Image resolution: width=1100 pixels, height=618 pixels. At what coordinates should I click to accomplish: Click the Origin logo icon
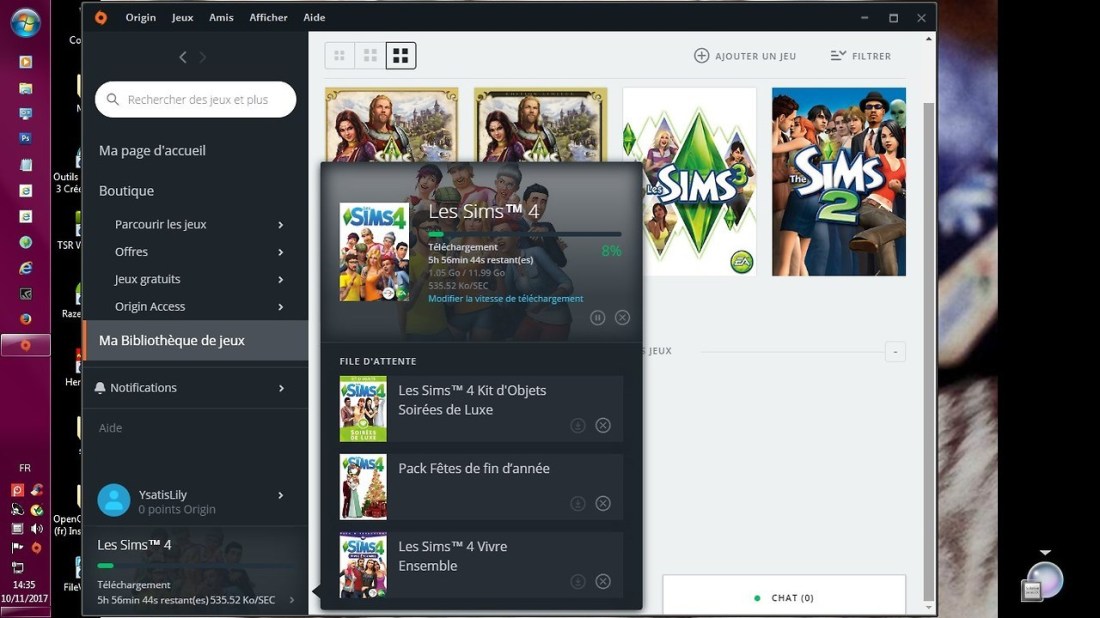[100, 17]
